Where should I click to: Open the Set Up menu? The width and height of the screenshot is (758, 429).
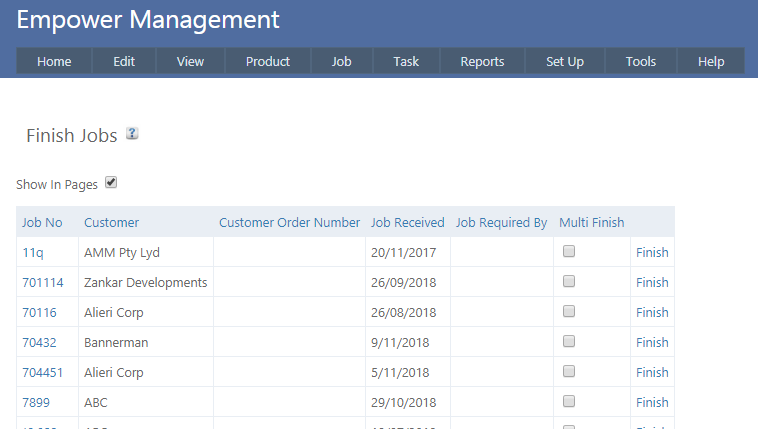tap(565, 61)
